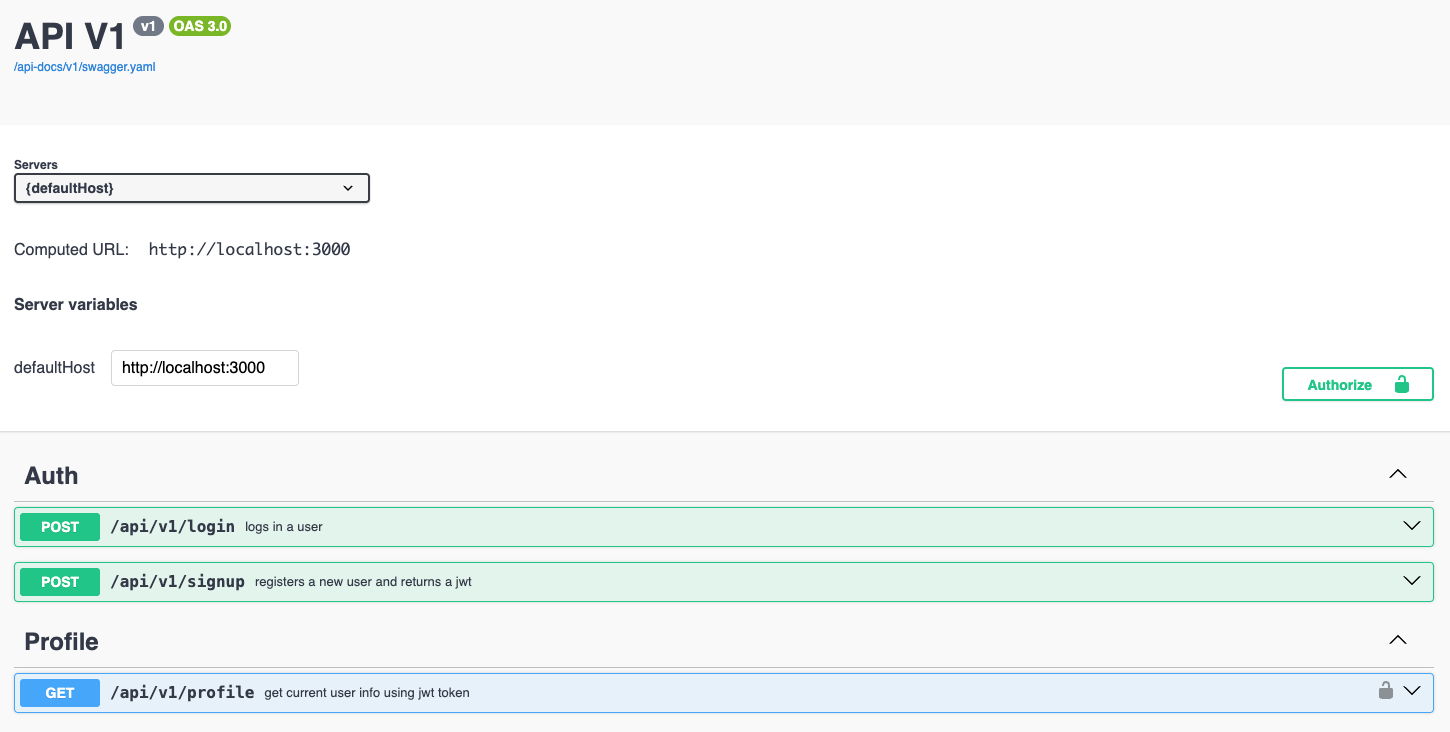Click the GET badge for profile endpoint
Image resolution: width=1450 pixels, height=732 pixels.
click(x=60, y=693)
